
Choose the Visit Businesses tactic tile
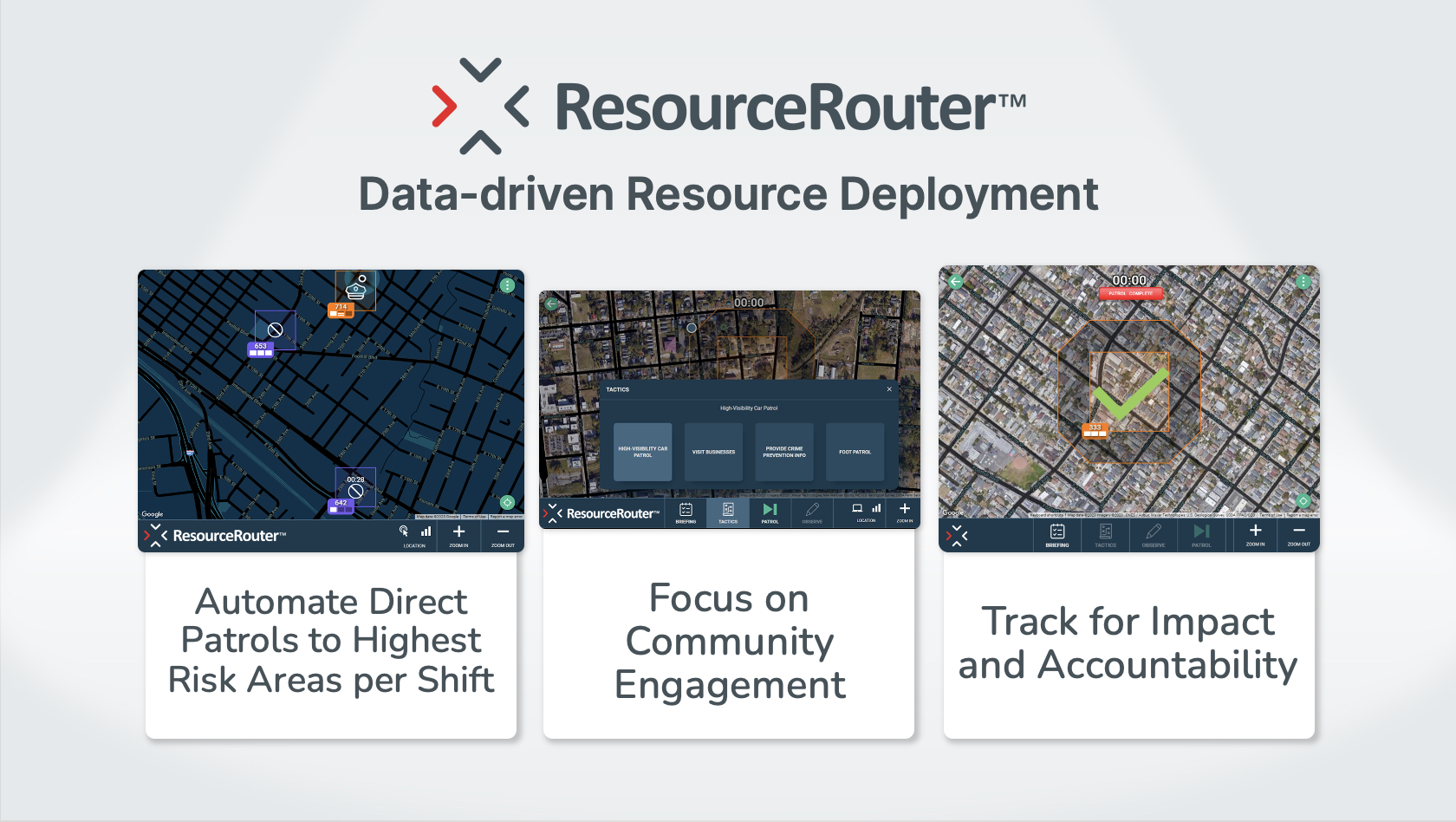[x=713, y=452]
